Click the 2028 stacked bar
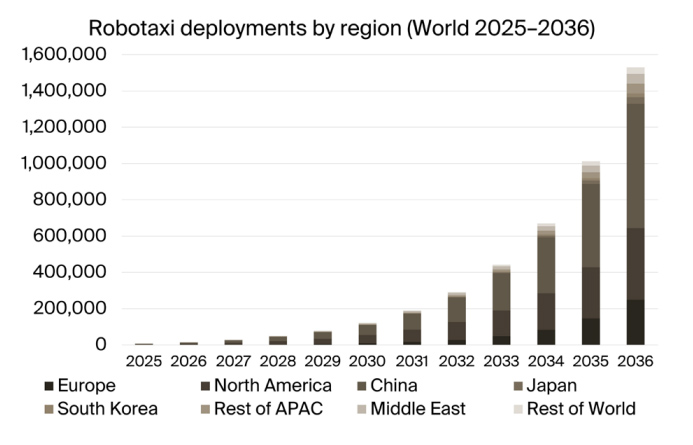The image size is (693, 445). click(278, 340)
